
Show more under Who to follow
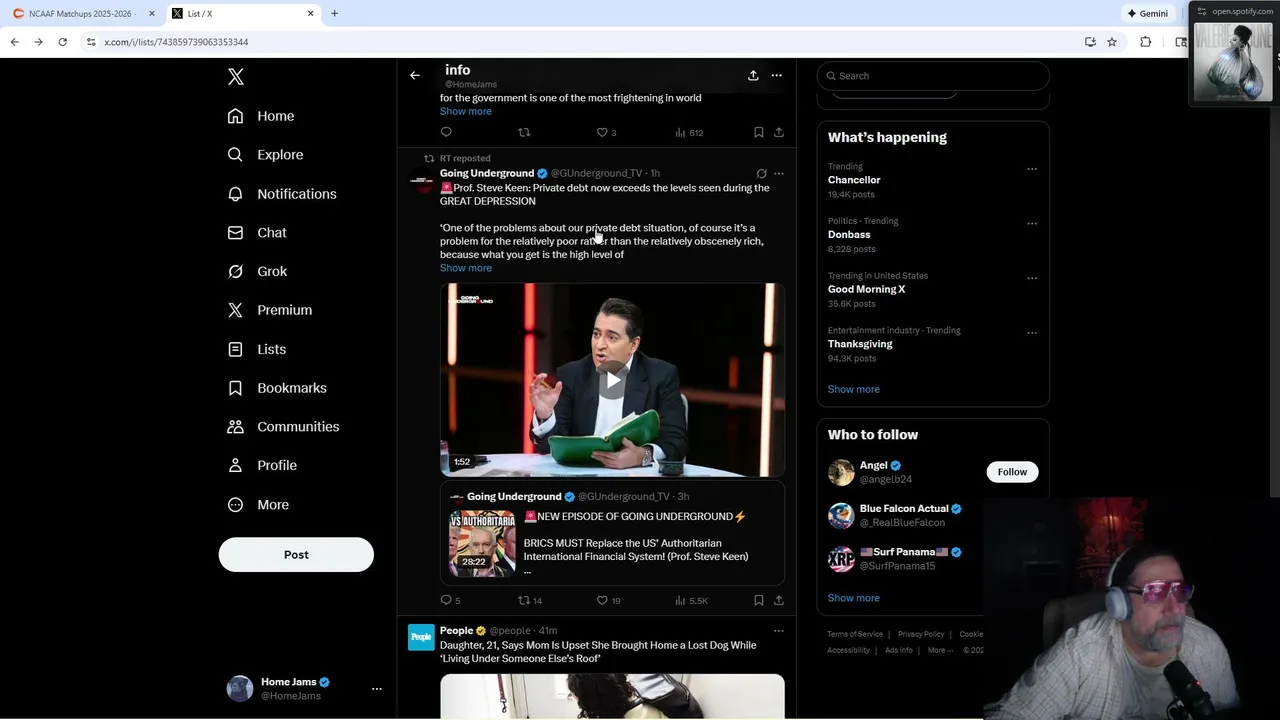pyautogui.click(x=854, y=598)
